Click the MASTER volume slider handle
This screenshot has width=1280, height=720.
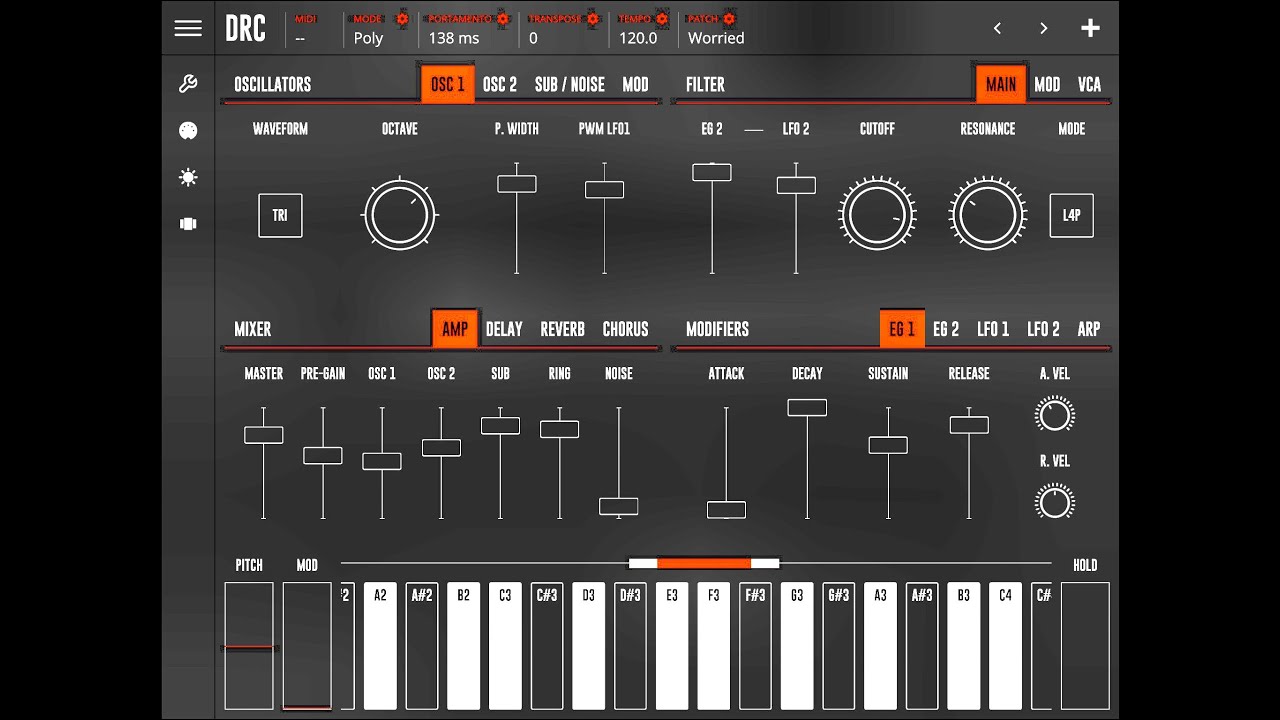264,435
